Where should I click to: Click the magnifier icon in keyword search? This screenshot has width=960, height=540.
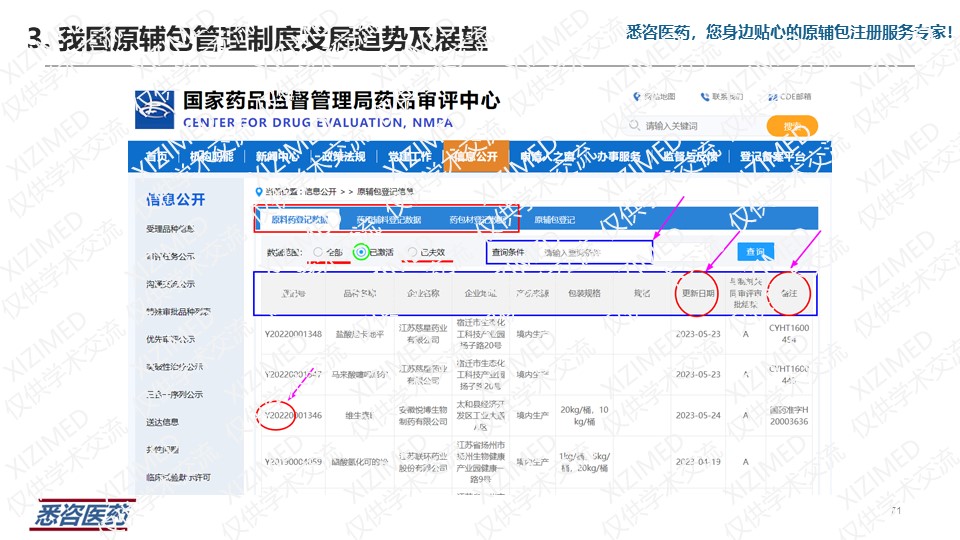tap(634, 126)
